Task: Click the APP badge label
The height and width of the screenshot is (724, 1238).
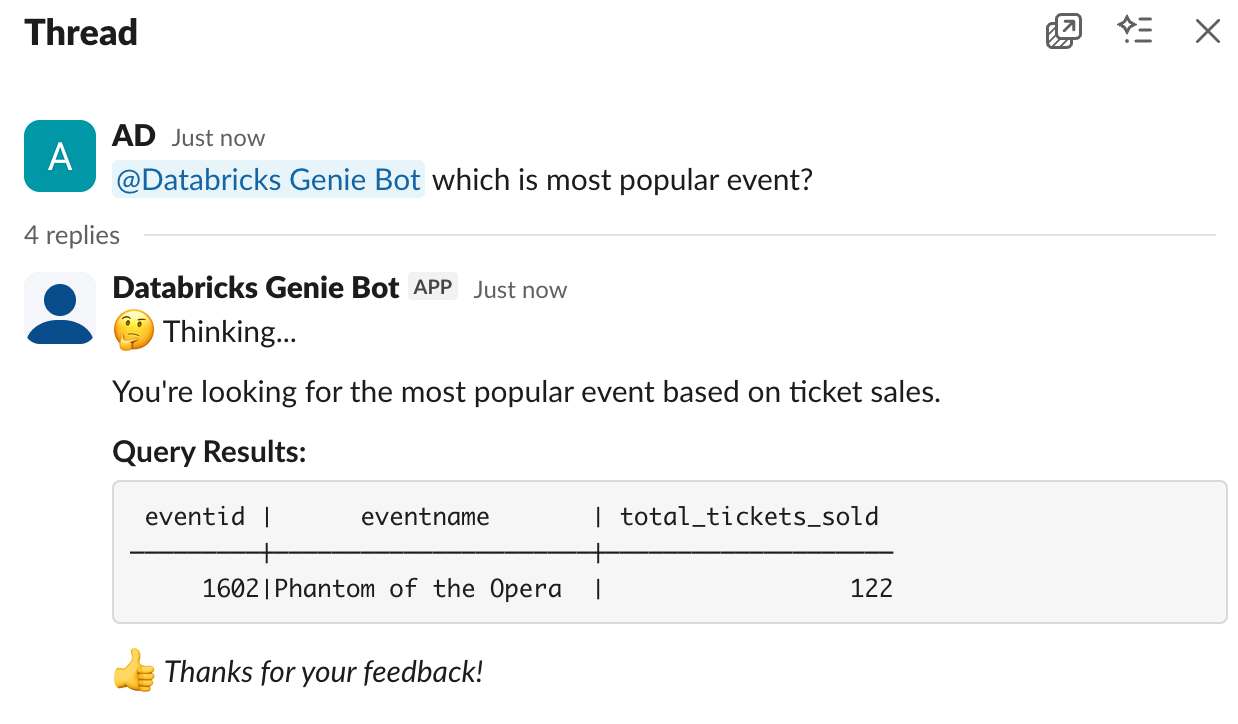Action: (433, 288)
